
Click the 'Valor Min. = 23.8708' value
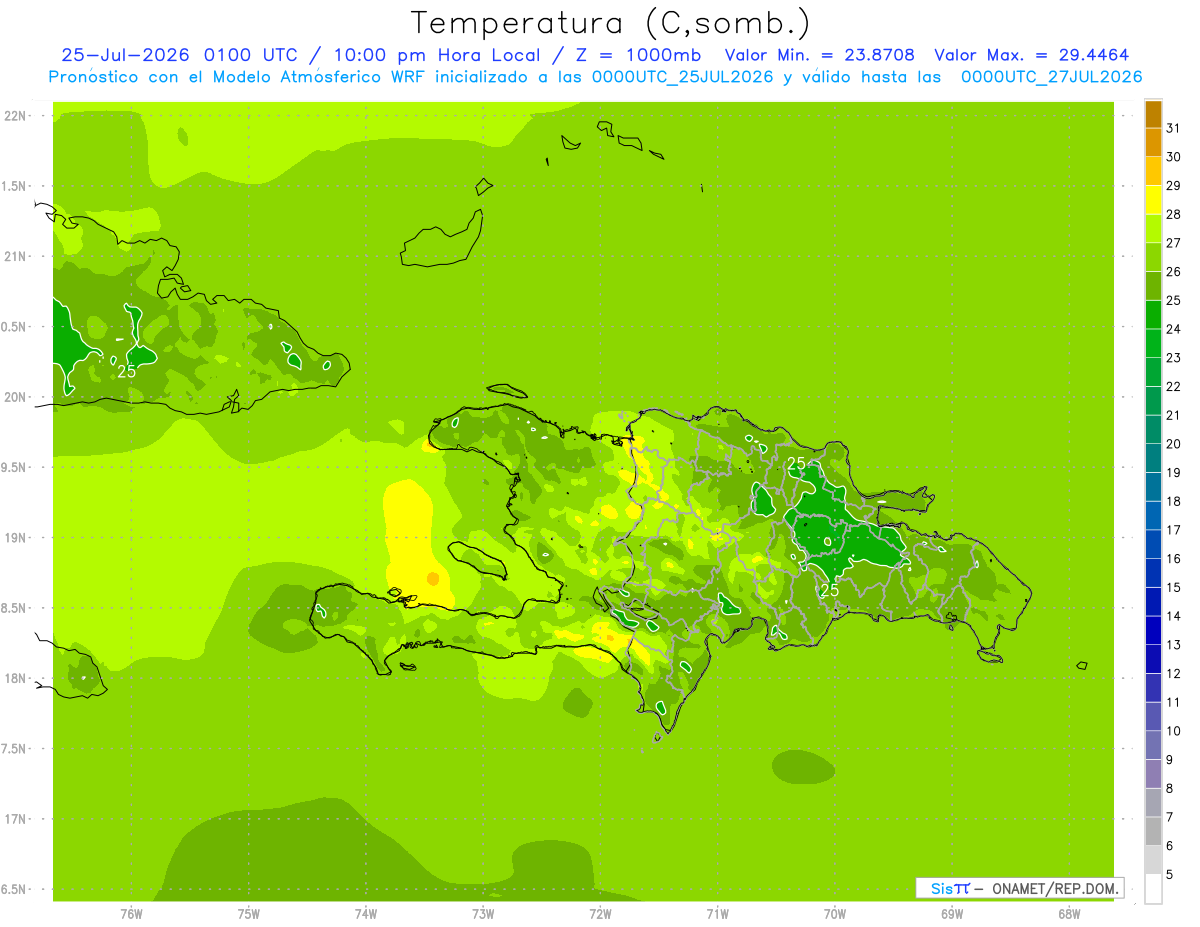tap(820, 55)
